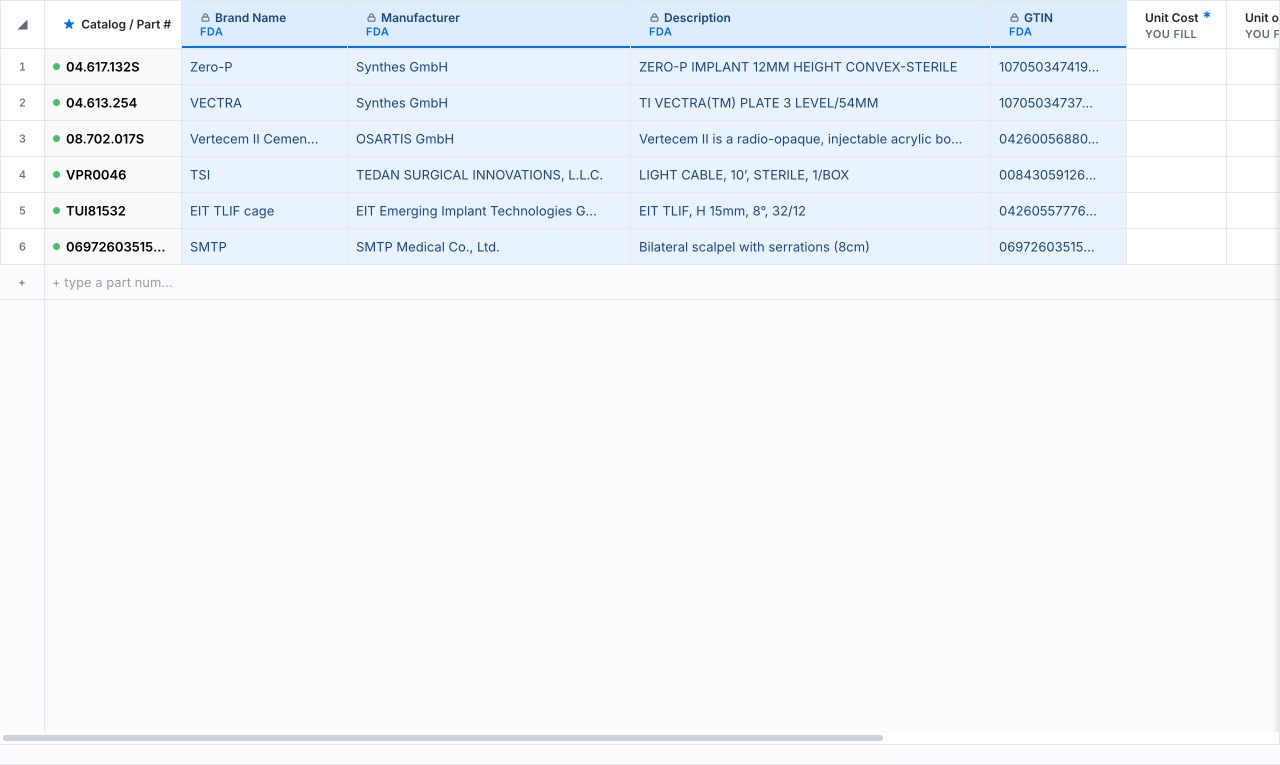Click Synthes GmbH in the VECTRA row
The width and height of the screenshot is (1280, 765).
pyautogui.click(x=489, y=103)
